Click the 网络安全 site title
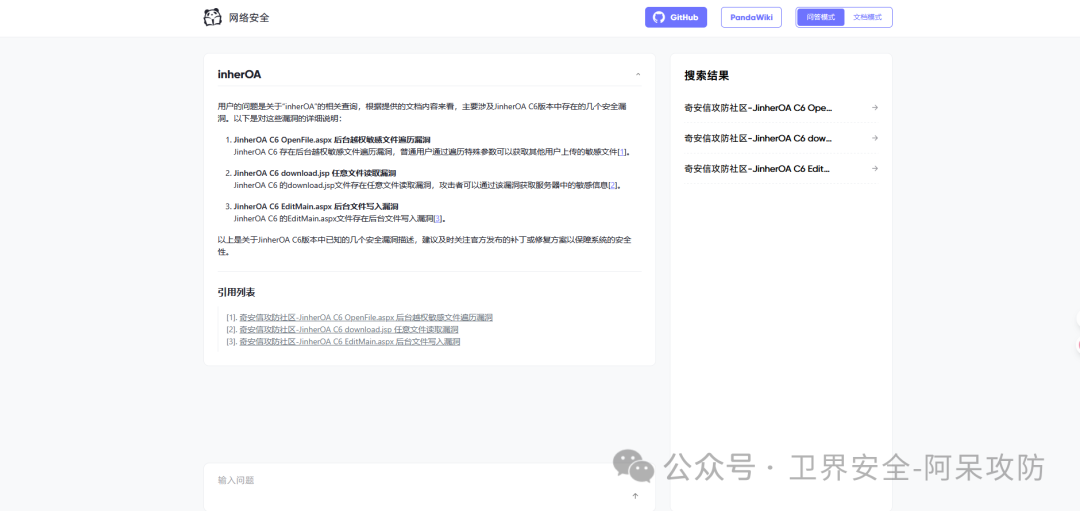Image resolution: width=1080 pixels, height=511 pixels. click(249, 17)
